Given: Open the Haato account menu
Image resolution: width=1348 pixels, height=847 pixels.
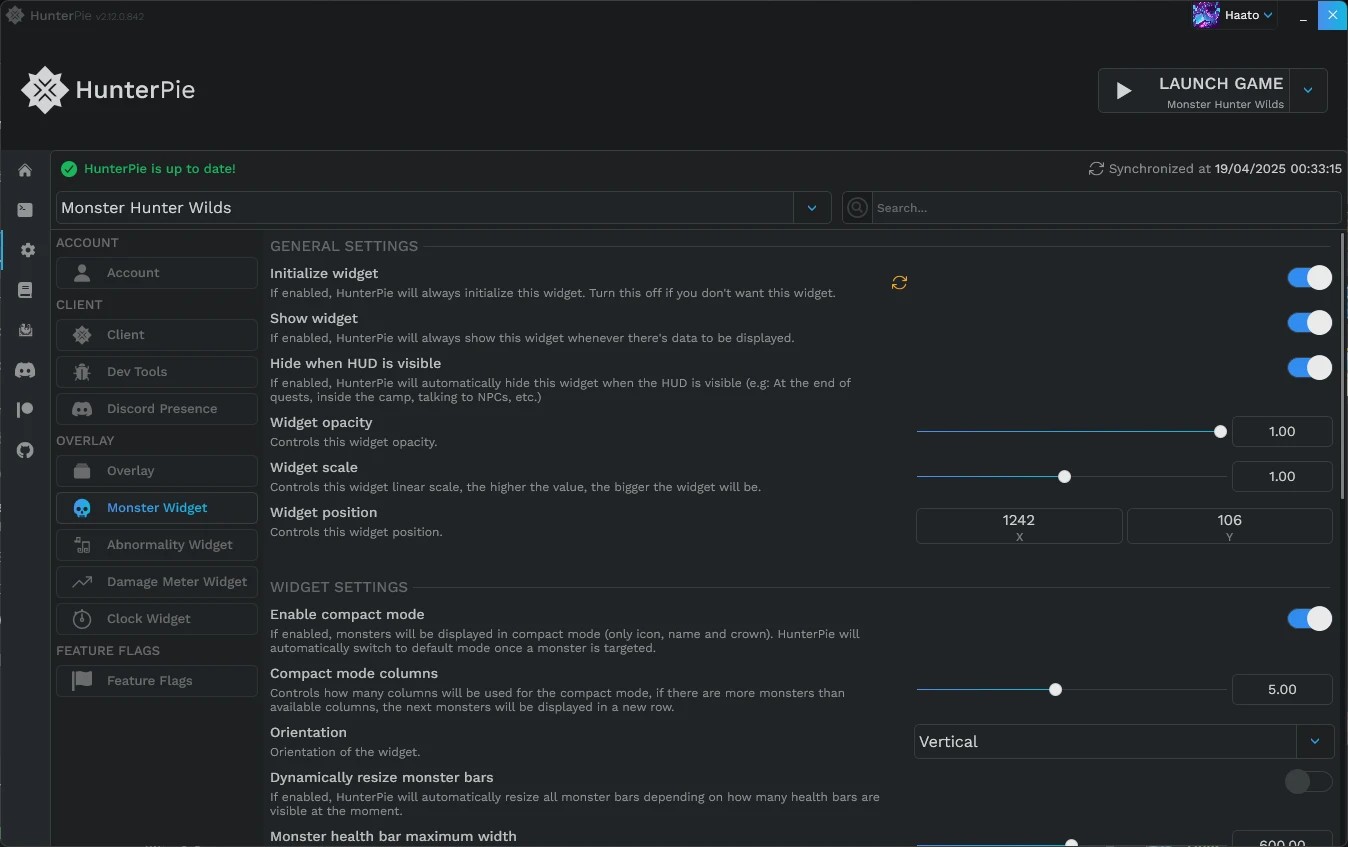Looking at the screenshot, I should (1234, 15).
